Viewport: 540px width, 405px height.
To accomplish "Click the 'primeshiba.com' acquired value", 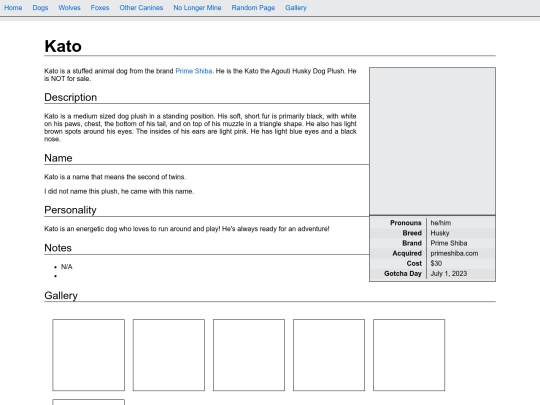I will 454,253.
